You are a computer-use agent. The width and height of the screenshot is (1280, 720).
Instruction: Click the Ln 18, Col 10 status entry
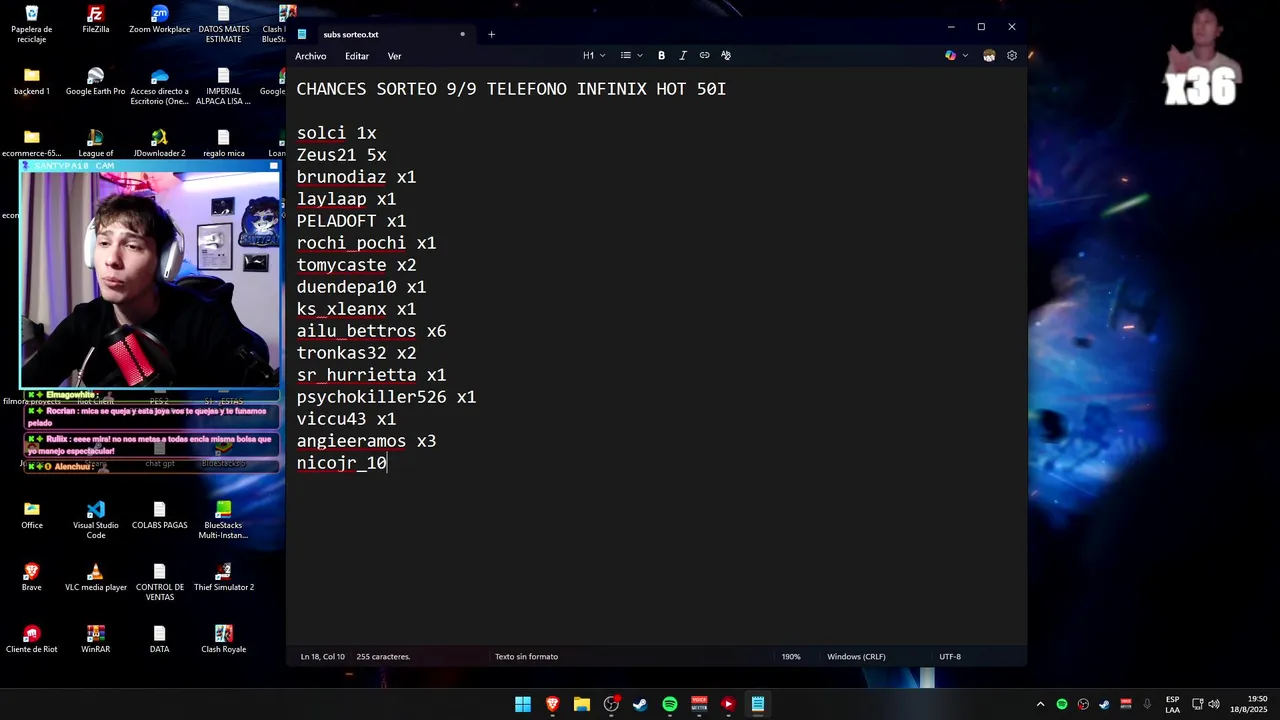pos(322,657)
